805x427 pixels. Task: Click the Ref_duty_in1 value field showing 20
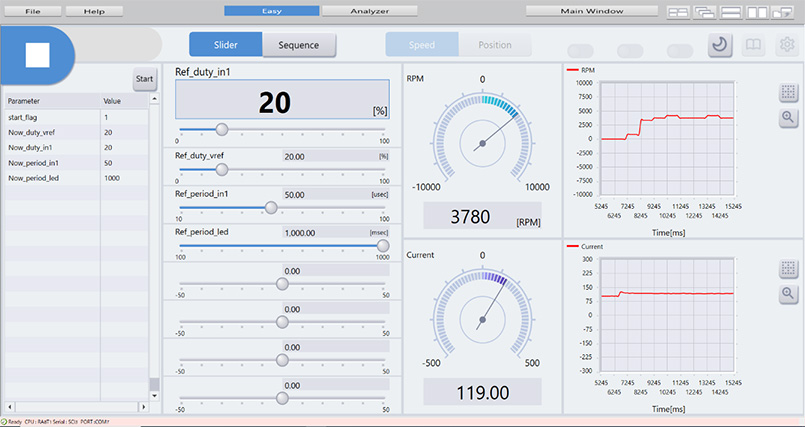point(282,99)
